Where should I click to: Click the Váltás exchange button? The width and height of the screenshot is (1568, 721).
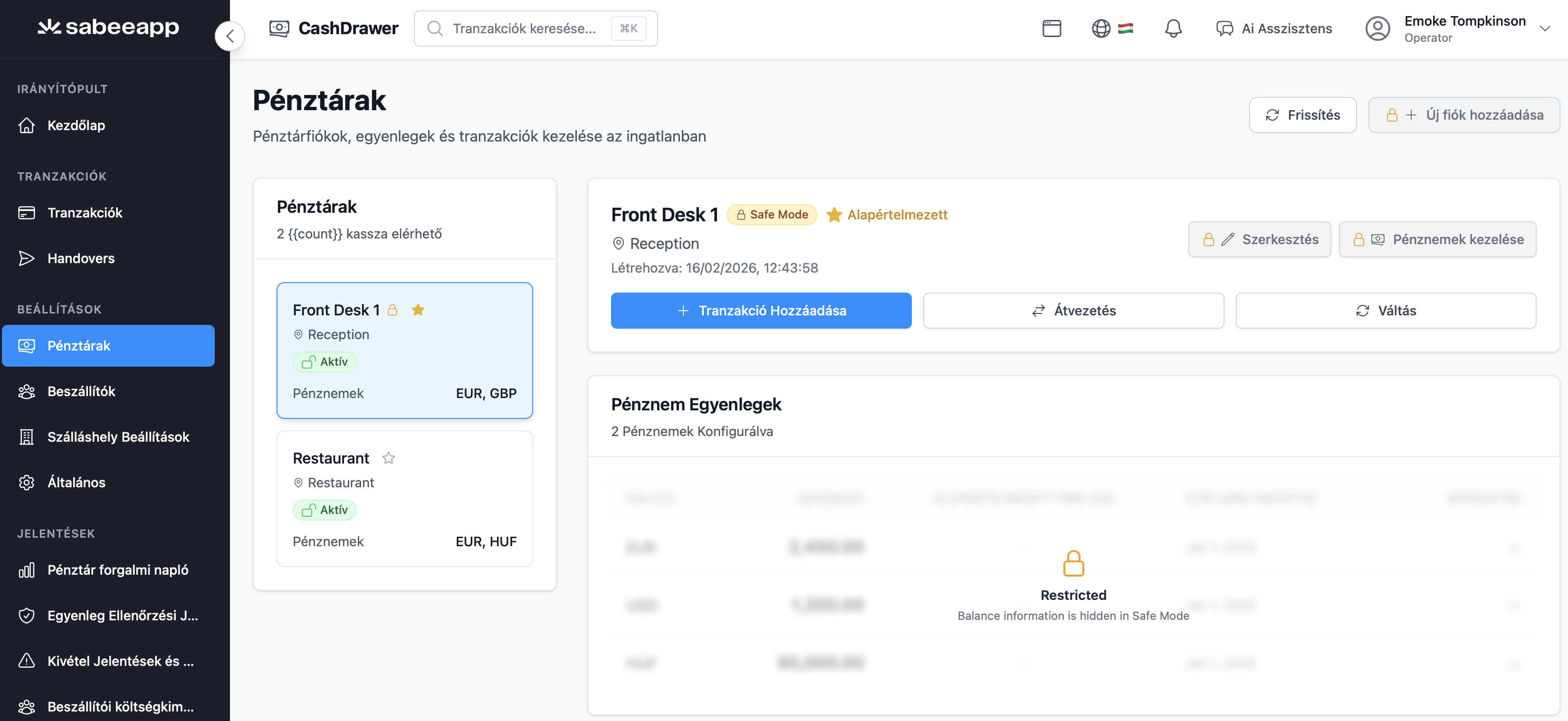coord(1386,311)
